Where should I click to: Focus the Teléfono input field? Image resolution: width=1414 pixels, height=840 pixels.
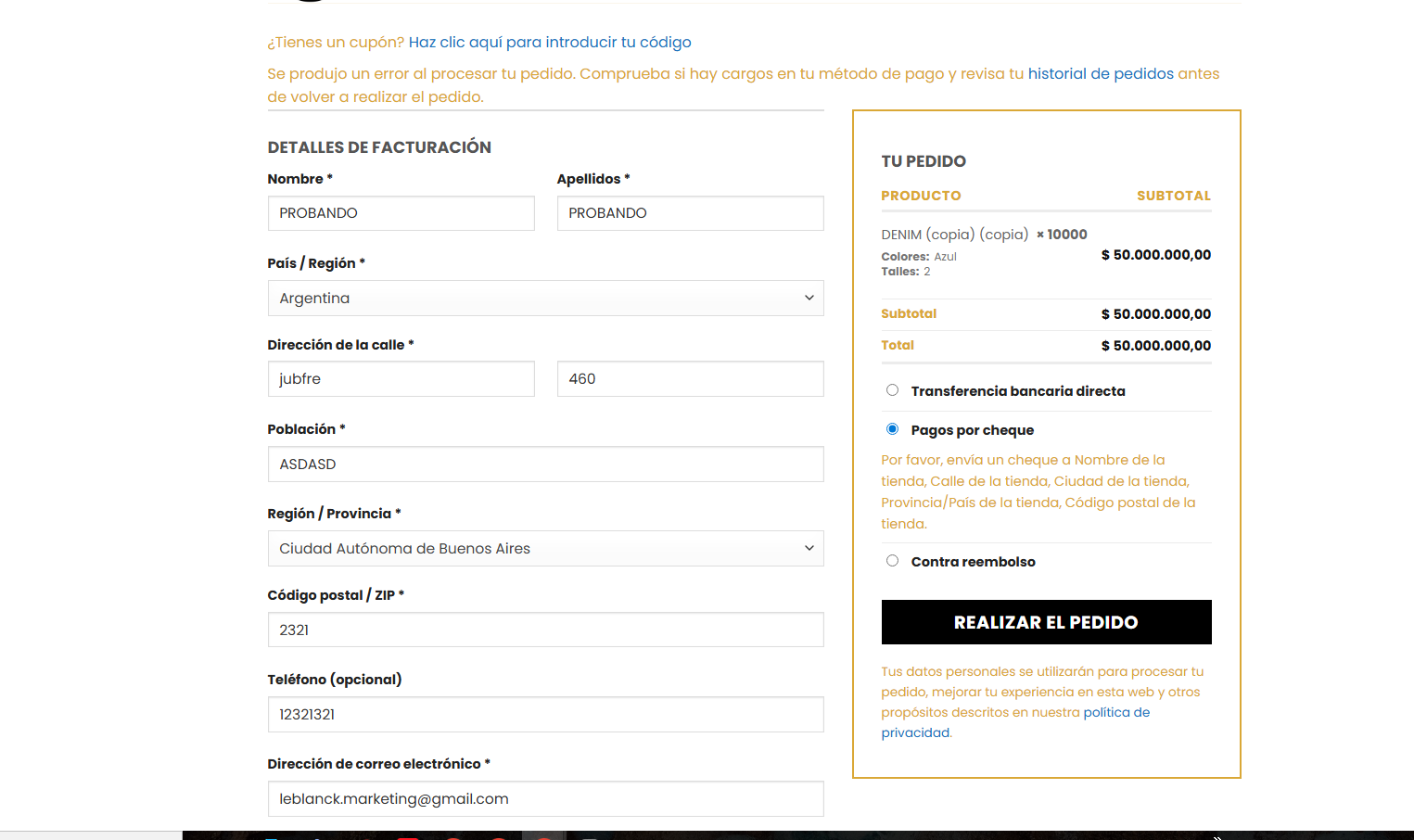(545, 715)
